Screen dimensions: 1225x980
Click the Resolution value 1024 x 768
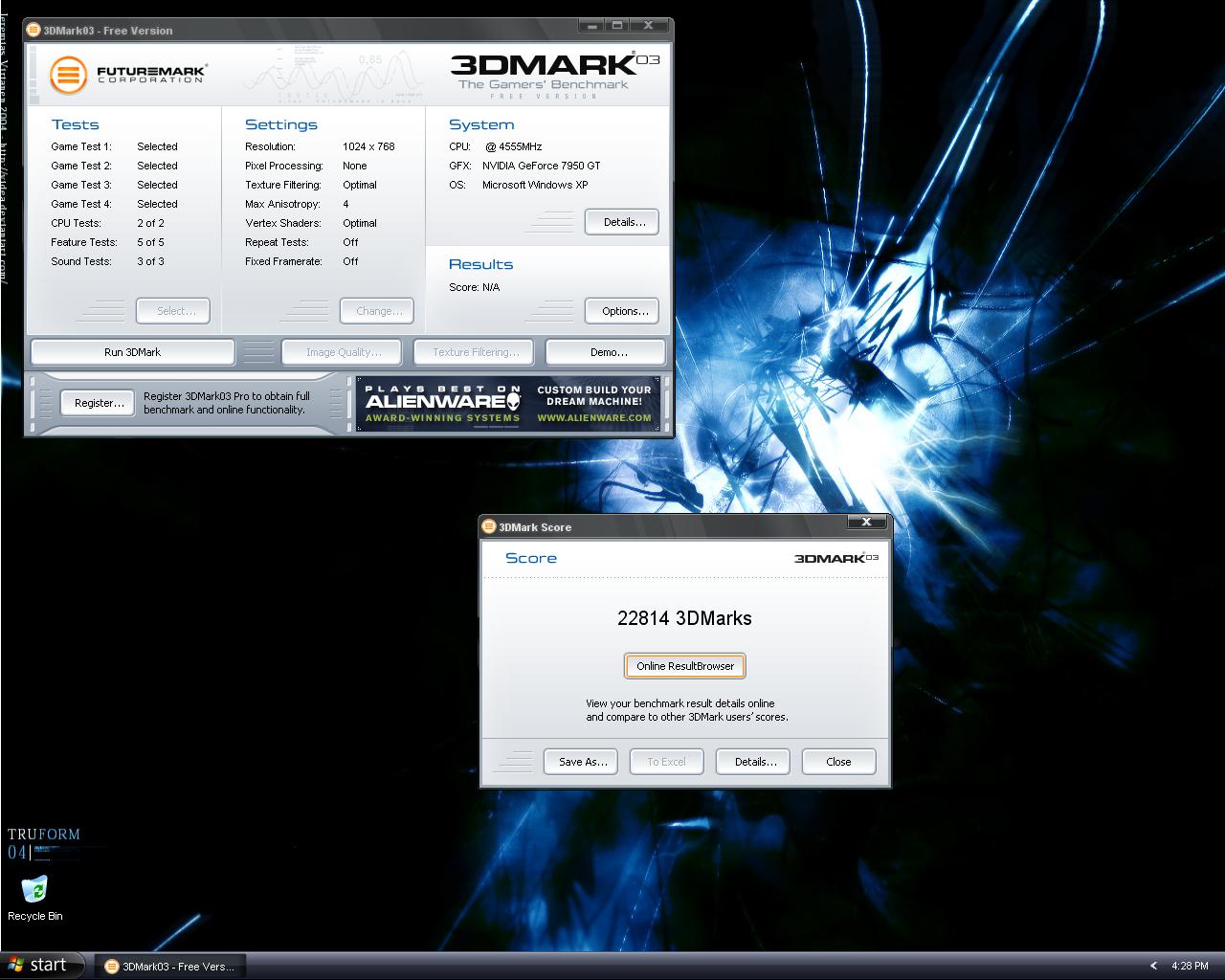pyautogui.click(x=368, y=146)
